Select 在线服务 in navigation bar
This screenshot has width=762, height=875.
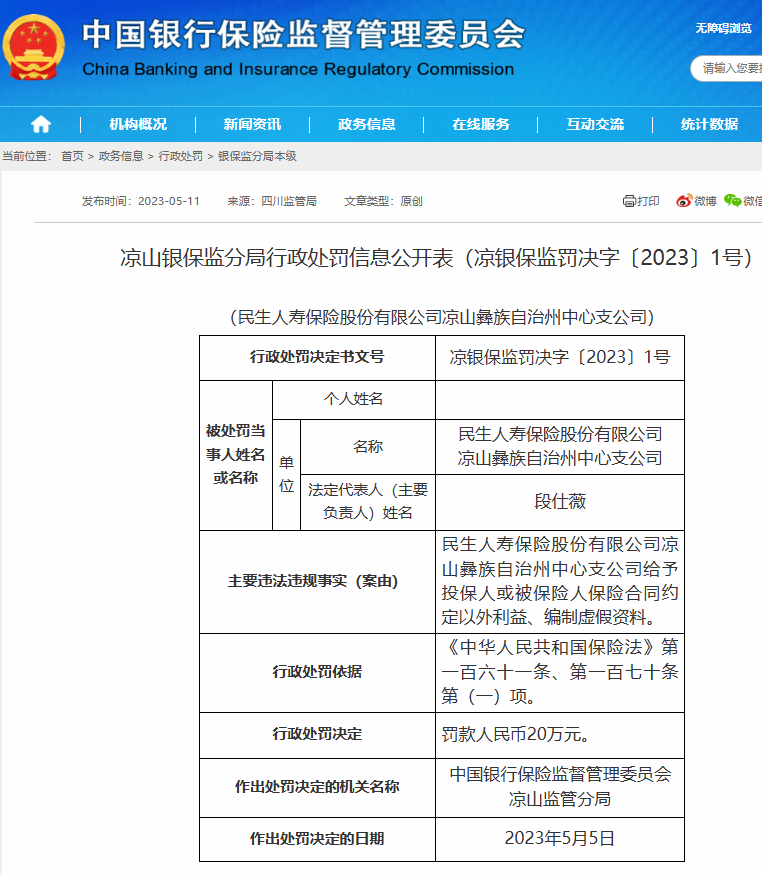[481, 124]
